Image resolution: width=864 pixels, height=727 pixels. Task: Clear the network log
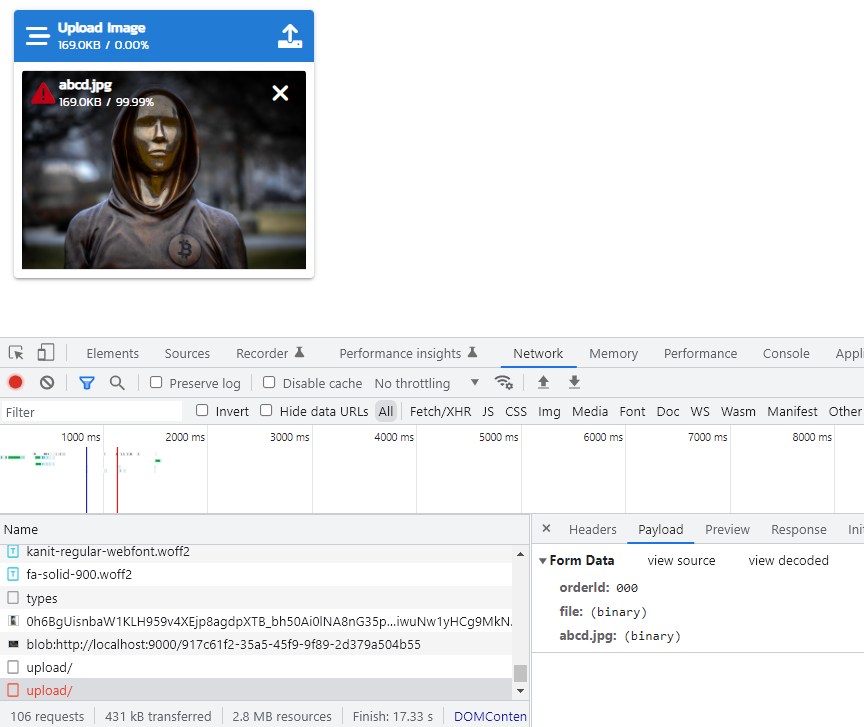46,383
